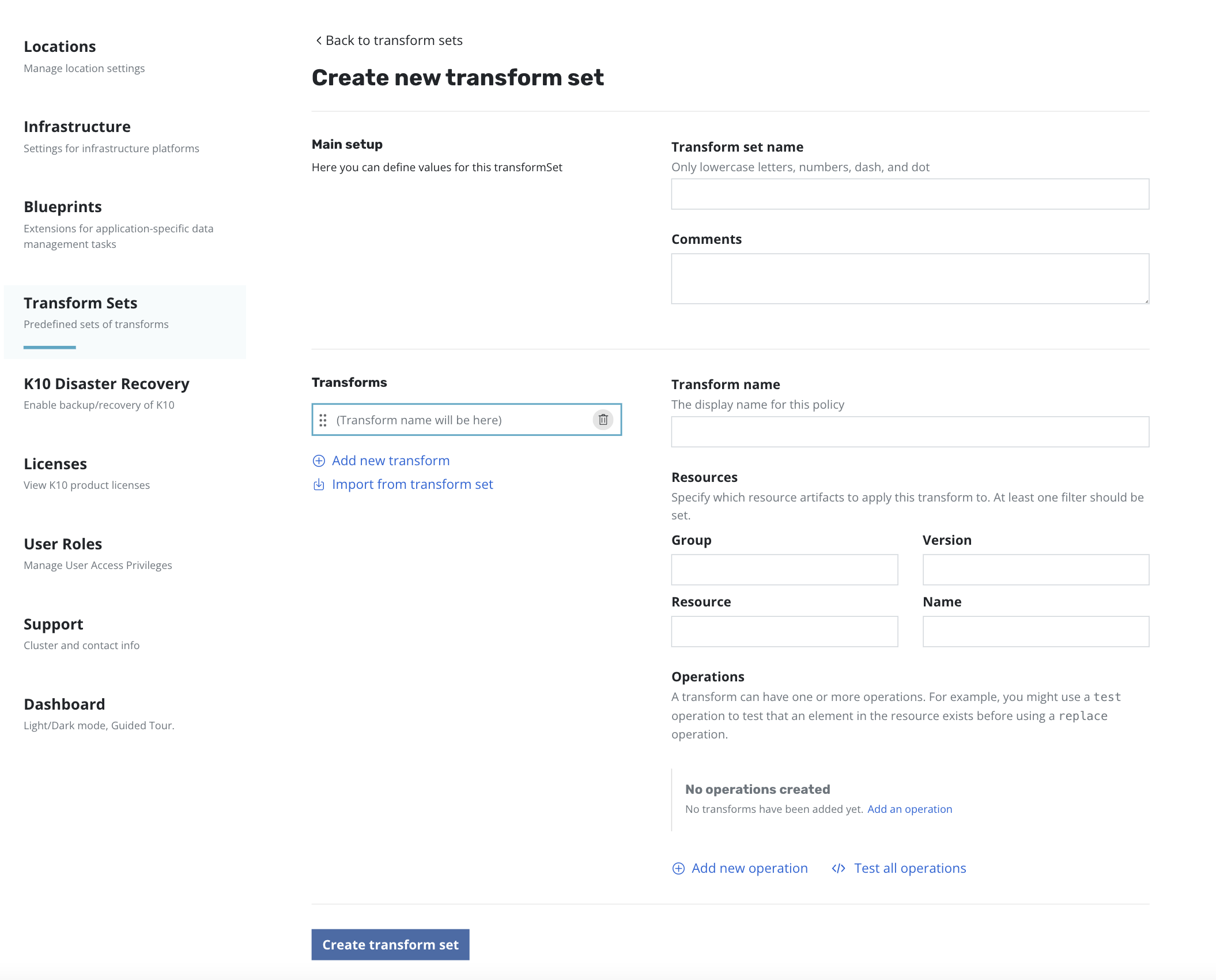The image size is (1216, 980).
Task: Click the Version filter input
Action: [x=1035, y=570]
